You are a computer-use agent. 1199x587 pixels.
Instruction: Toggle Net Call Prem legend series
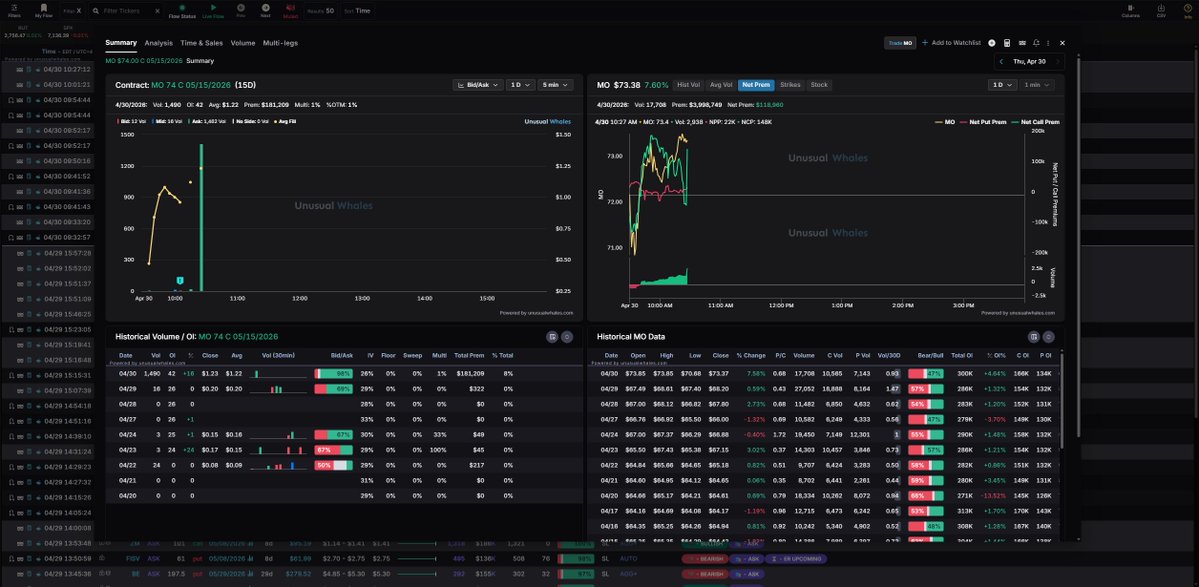(x=1035, y=122)
